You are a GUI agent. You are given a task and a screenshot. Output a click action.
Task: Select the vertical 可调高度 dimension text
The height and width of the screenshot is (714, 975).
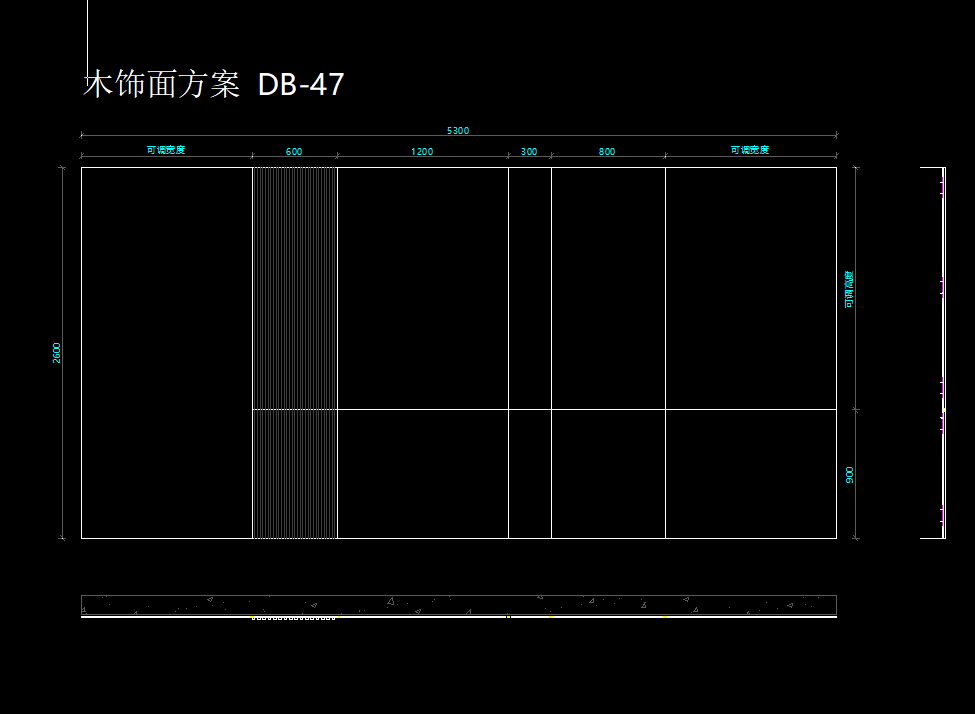pos(850,289)
